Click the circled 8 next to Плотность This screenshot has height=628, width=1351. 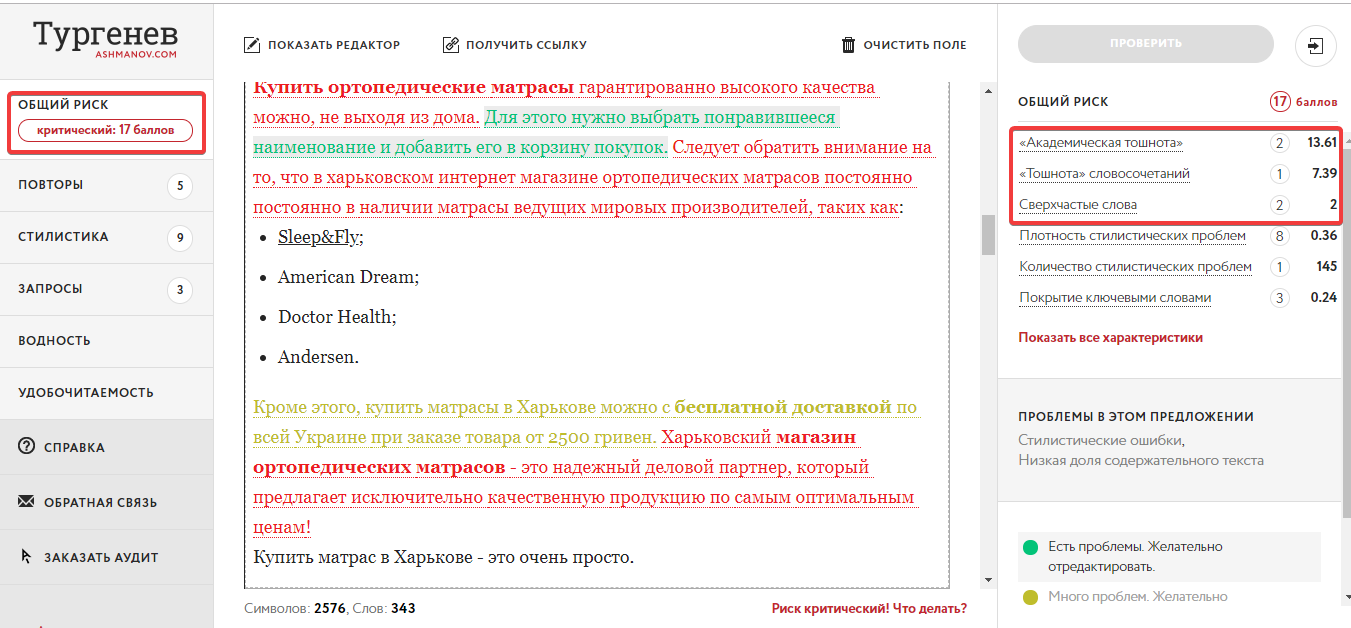click(x=1279, y=236)
